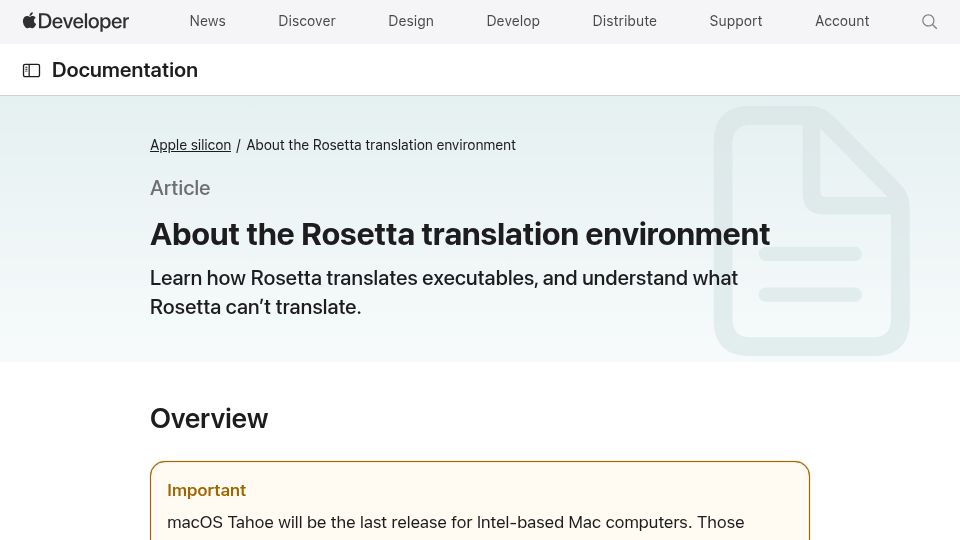This screenshot has height=540, width=960.
Task: Click the 'Learn how Rosetta translates' summary
Action: pyautogui.click(x=444, y=292)
